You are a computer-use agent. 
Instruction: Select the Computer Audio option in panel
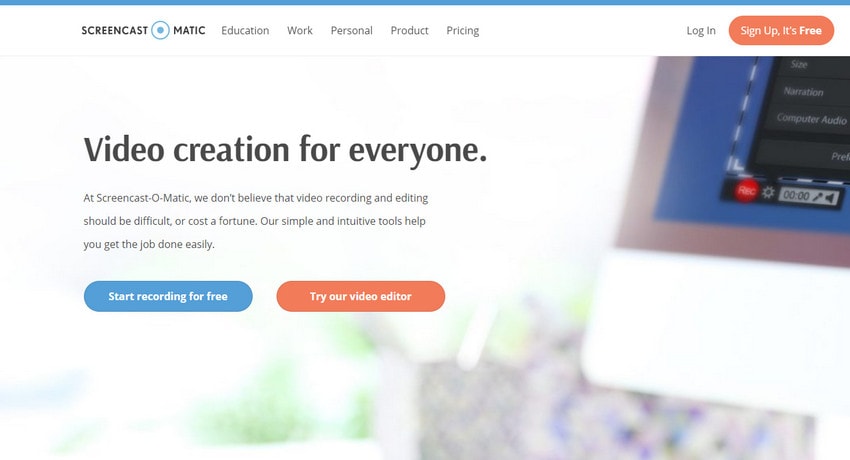point(811,119)
